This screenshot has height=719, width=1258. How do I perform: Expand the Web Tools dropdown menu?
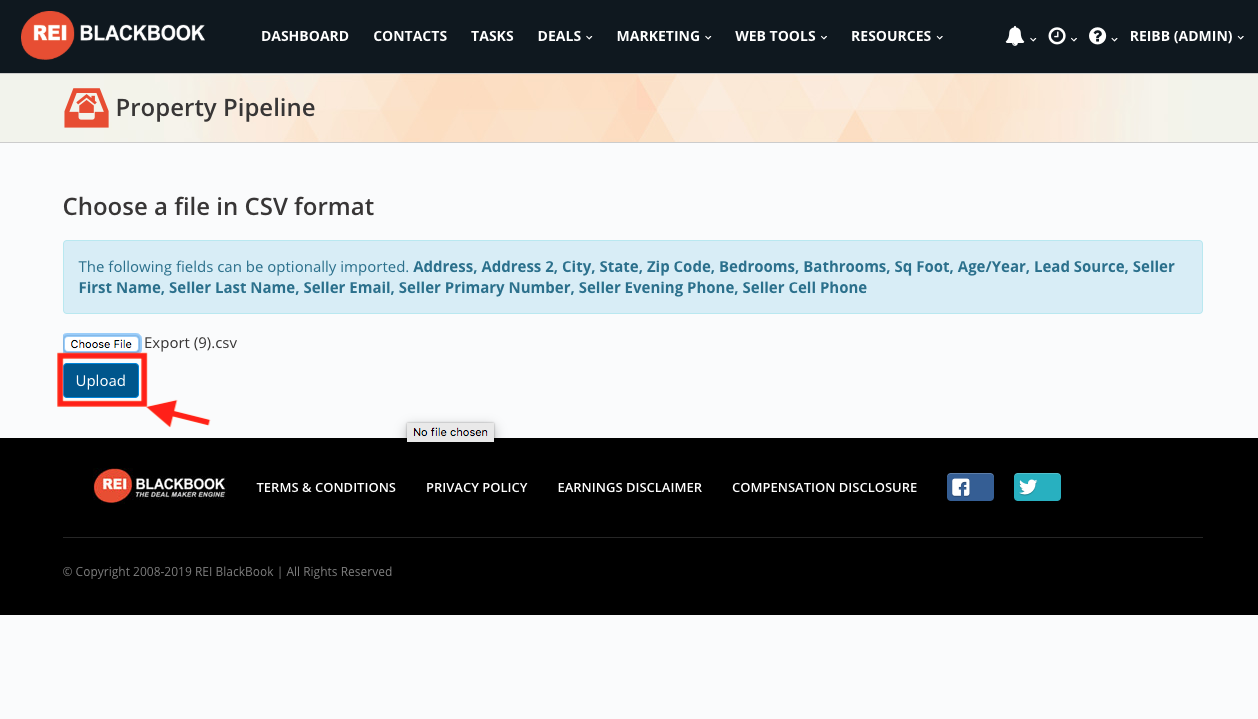click(781, 36)
